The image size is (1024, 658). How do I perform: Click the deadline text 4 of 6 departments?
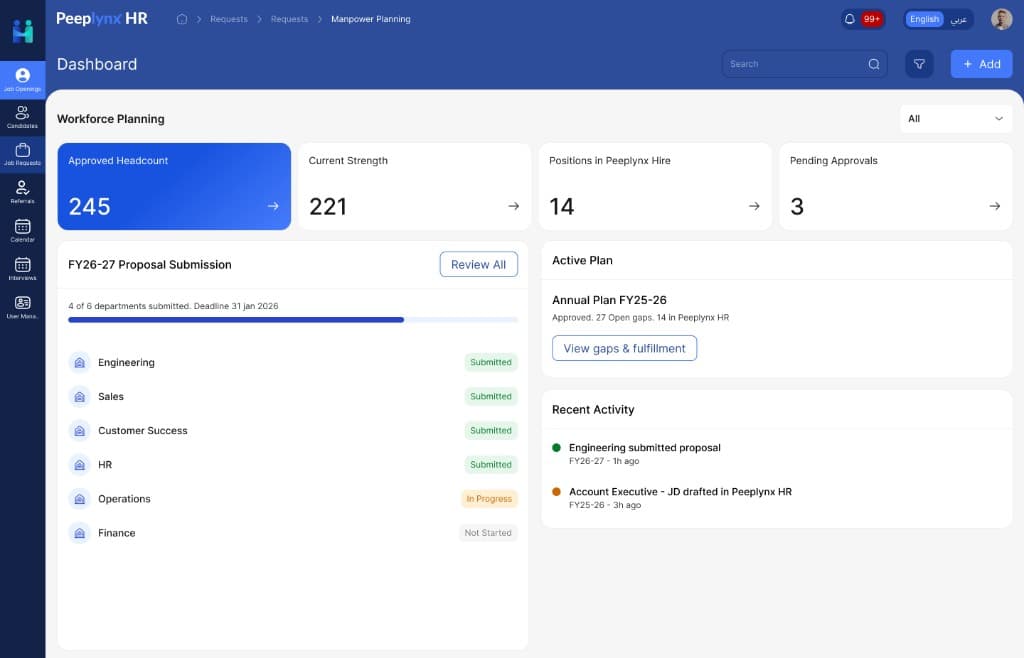click(x=173, y=306)
